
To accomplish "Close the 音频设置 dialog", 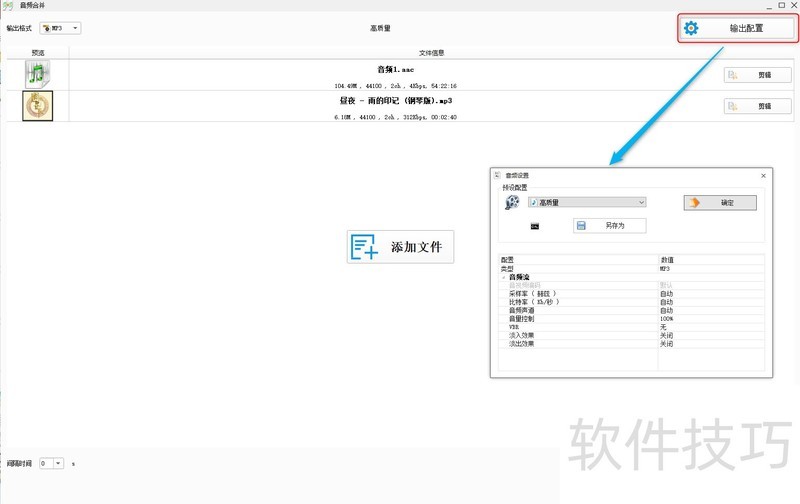I will 763,175.
